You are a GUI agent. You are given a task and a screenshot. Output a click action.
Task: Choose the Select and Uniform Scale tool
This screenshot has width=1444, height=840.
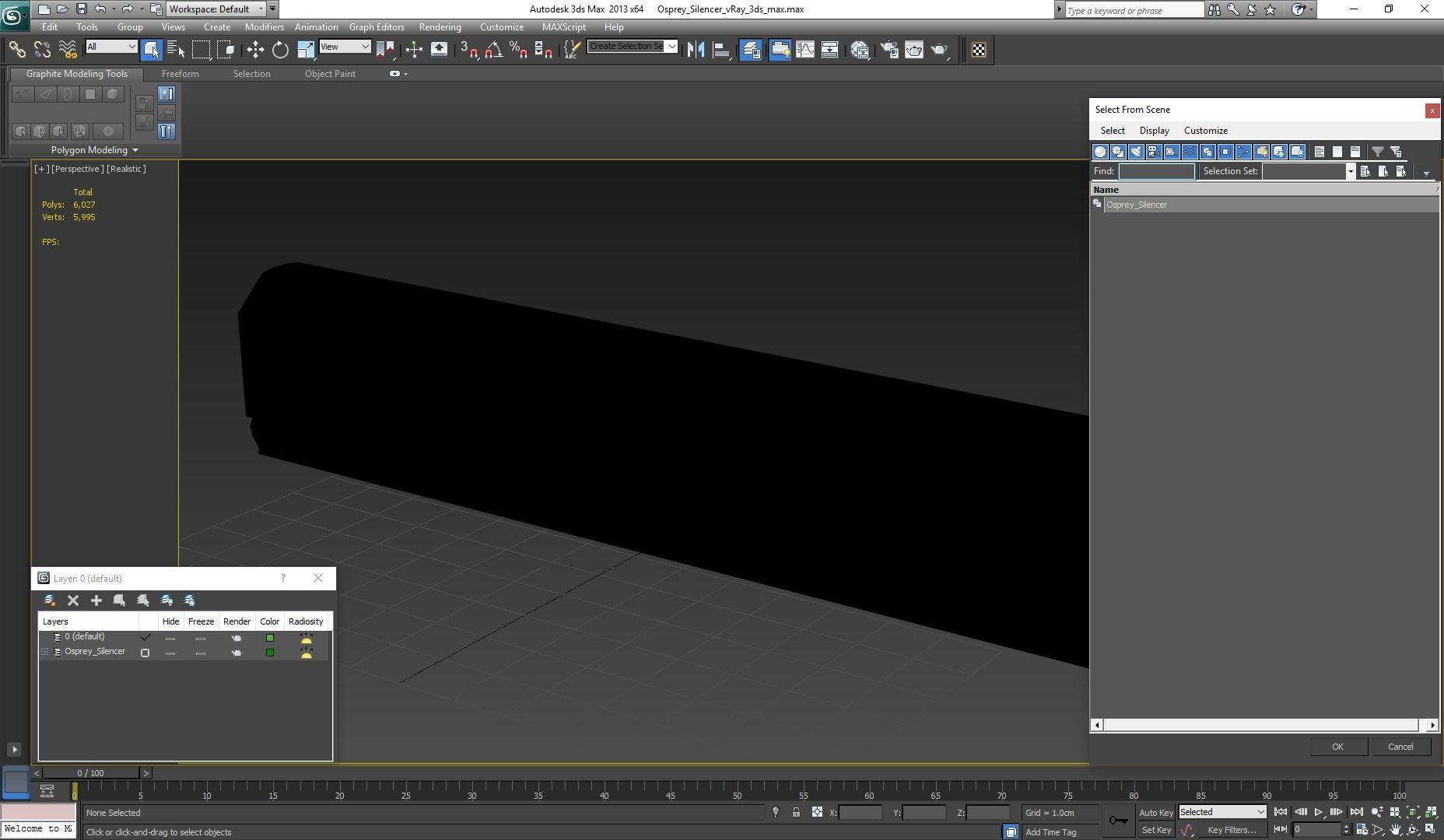tap(306, 50)
